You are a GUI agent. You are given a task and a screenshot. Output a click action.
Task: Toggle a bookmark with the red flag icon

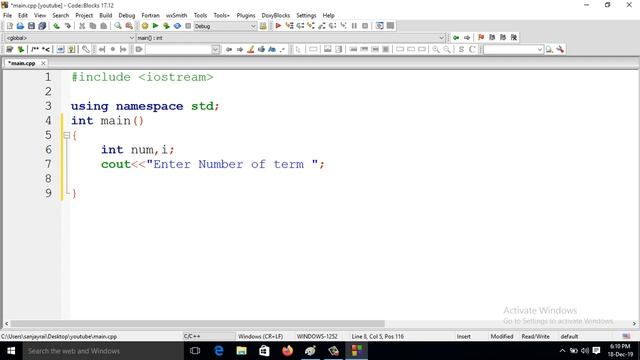coord(481,38)
